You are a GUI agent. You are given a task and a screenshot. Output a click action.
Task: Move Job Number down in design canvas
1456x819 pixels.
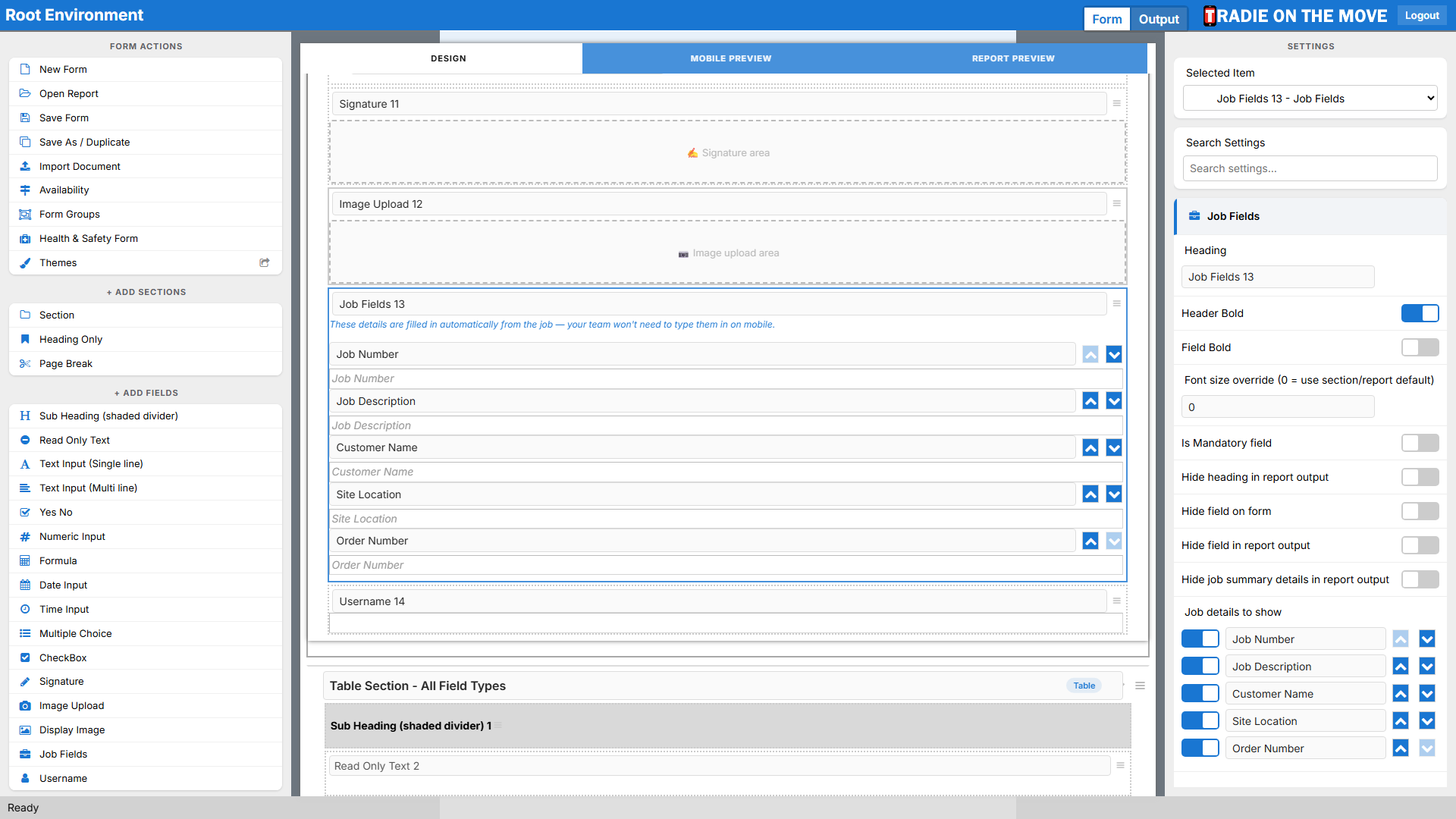pos(1114,354)
